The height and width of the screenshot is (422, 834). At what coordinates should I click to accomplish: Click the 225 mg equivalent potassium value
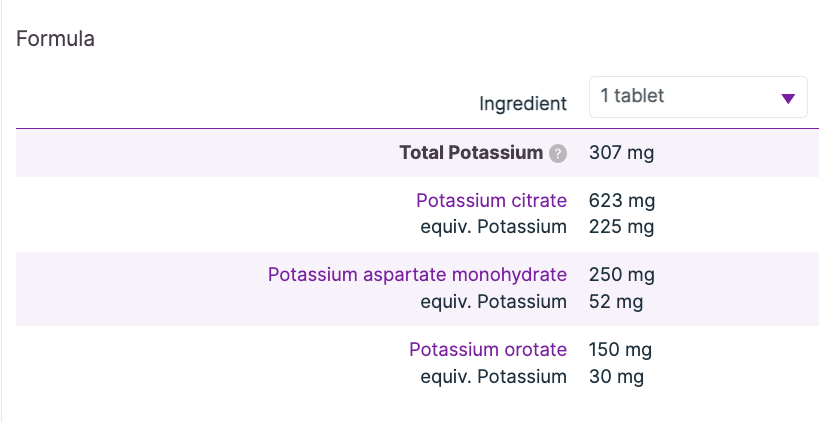[621, 227]
